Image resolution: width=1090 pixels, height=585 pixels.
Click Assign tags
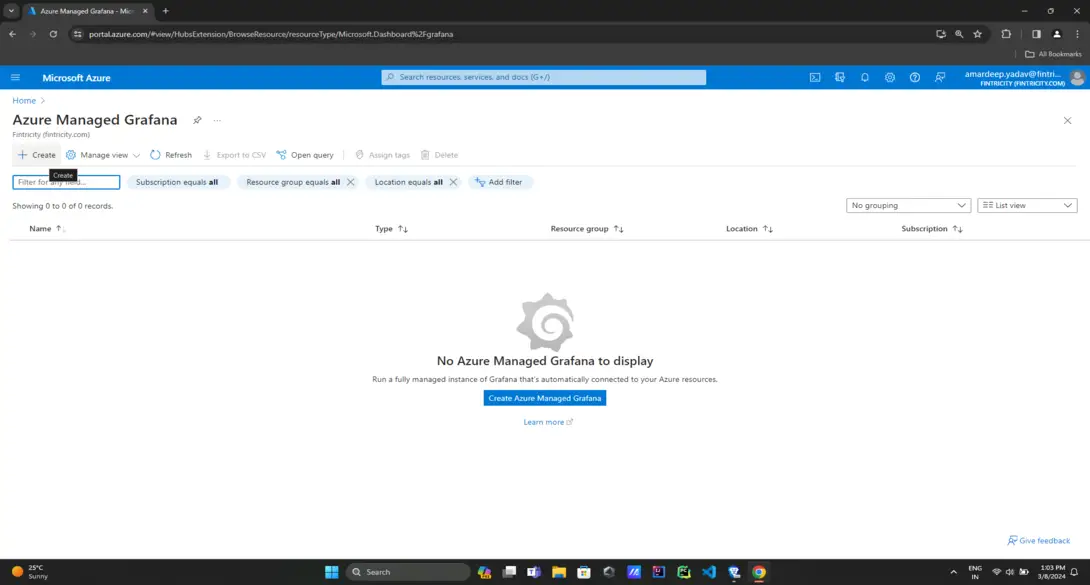pyautogui.click(x=382, y=155)
